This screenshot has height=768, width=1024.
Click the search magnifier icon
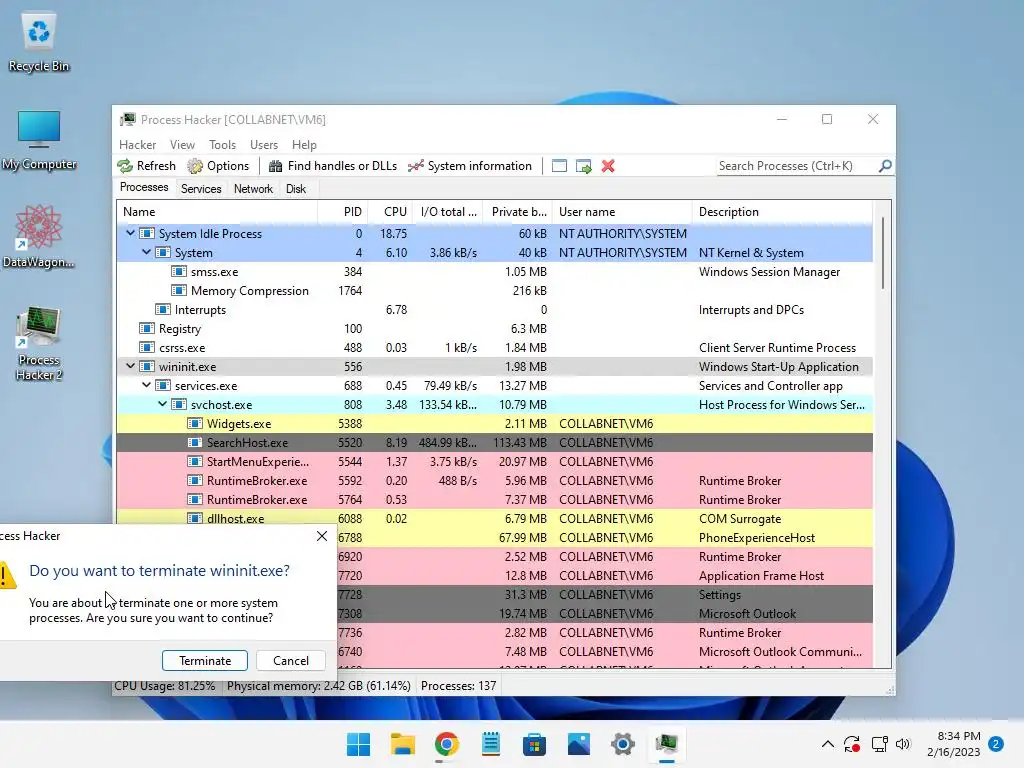pos(885,166)
